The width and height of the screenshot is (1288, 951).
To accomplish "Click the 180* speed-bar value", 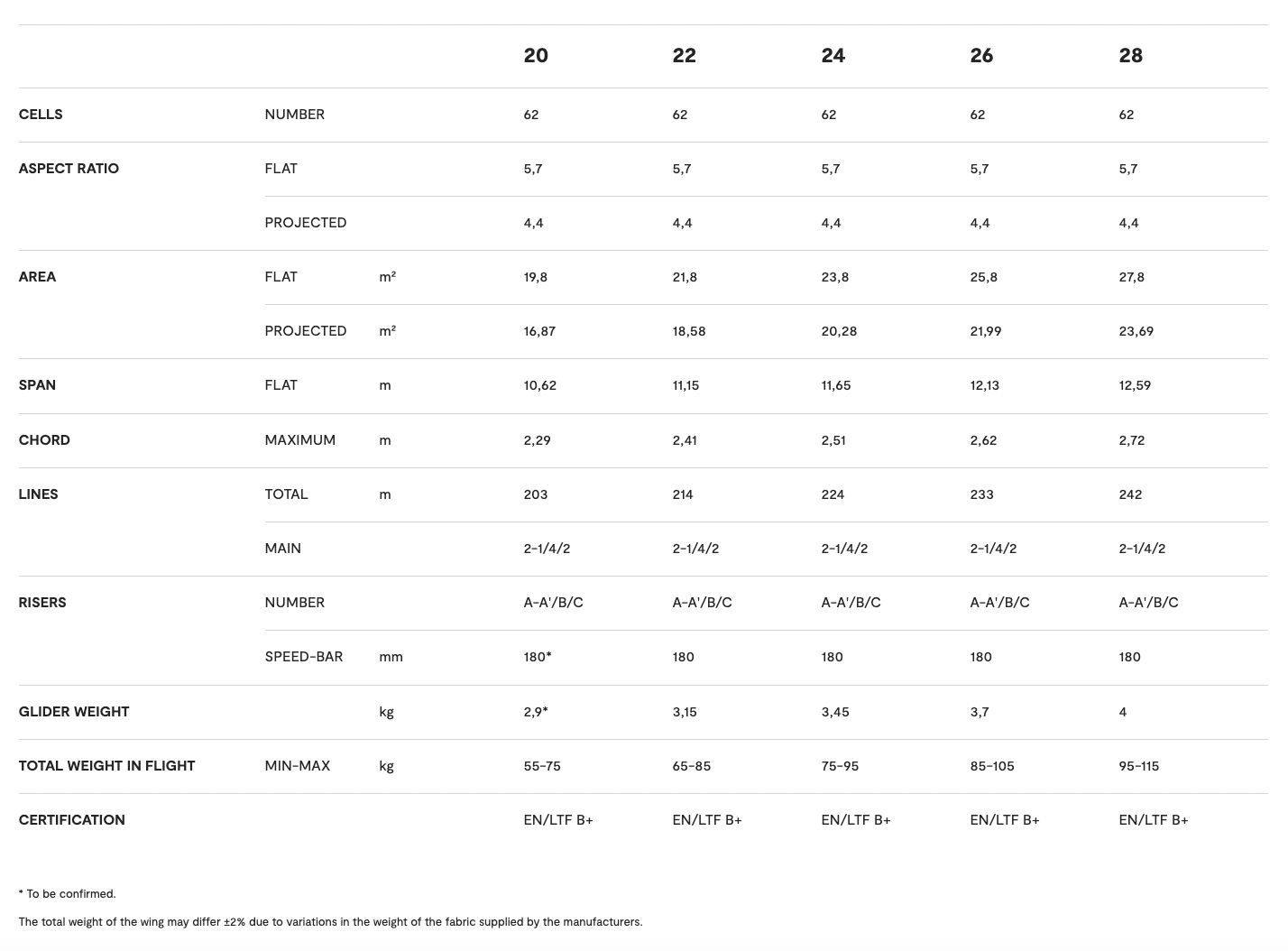I will [538, 657].
